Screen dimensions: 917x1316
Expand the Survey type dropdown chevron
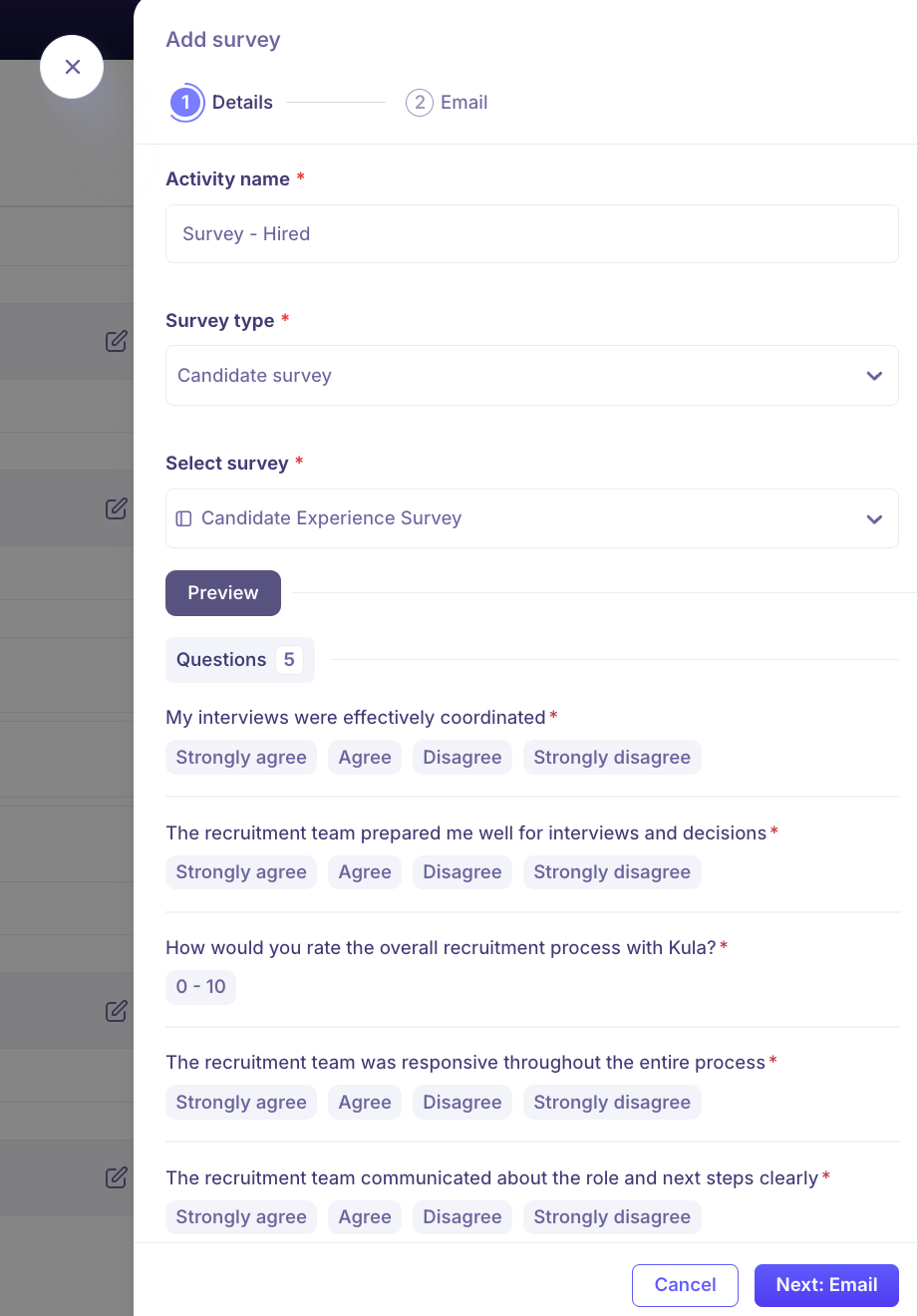pos(874,376)
